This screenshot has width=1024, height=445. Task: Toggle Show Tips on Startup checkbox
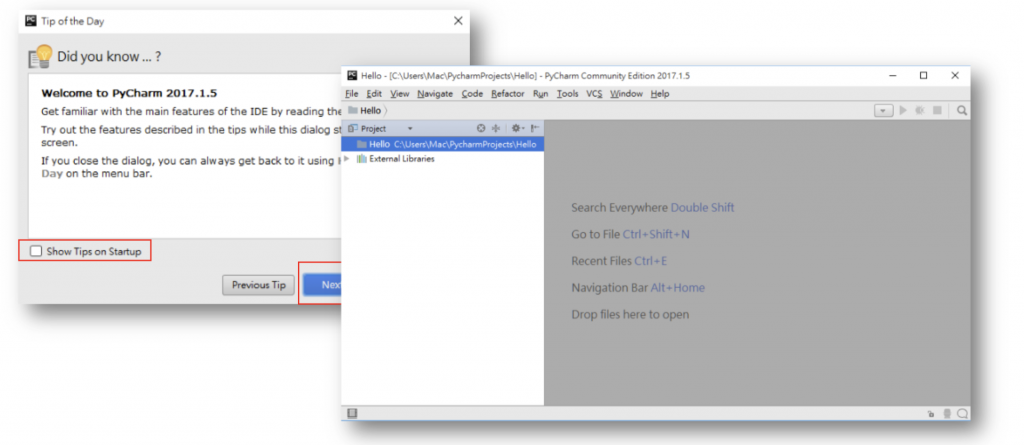(x=36, y=252)
